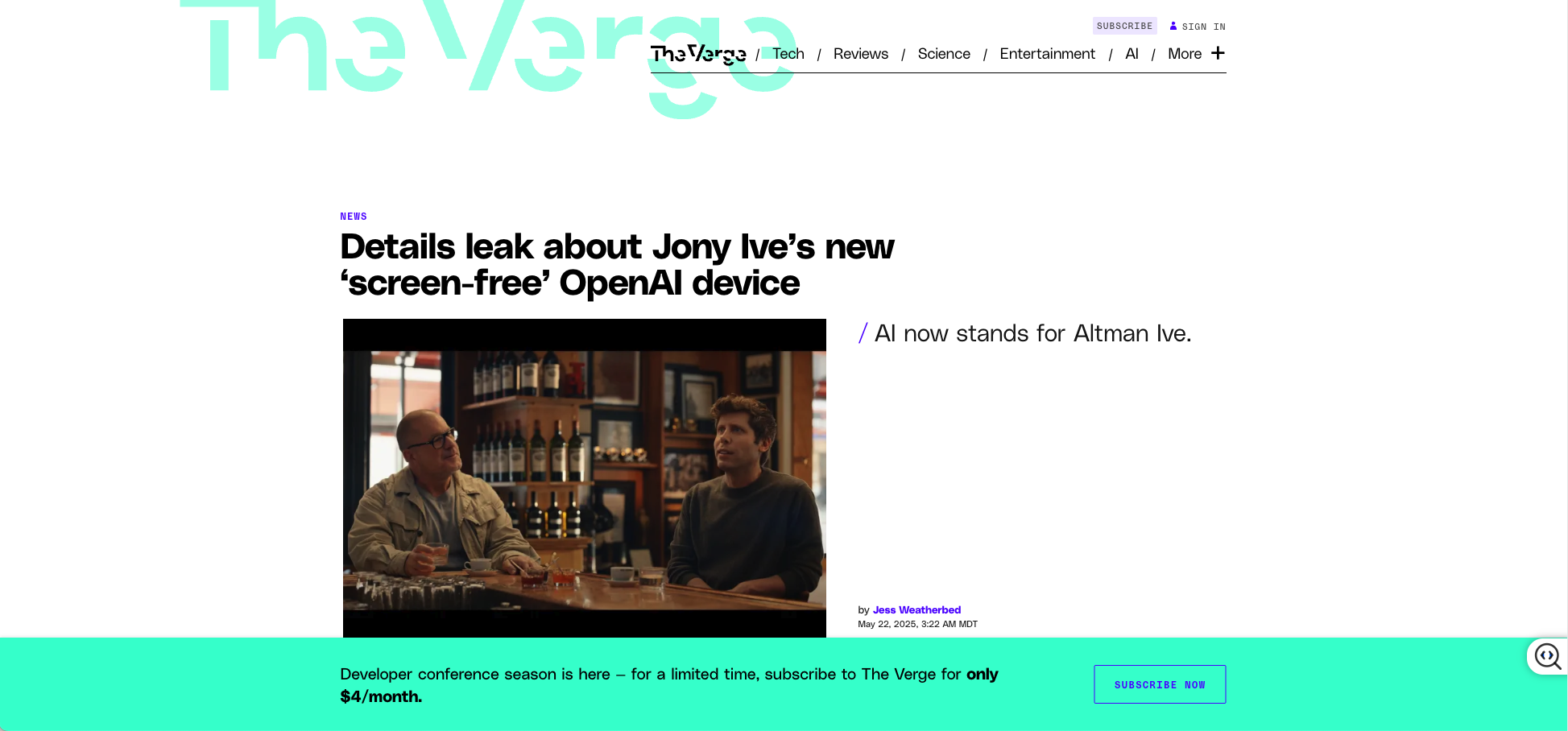Click the top Subscribe button
The image size is (1568, 731).
(x=1124, y=26)
